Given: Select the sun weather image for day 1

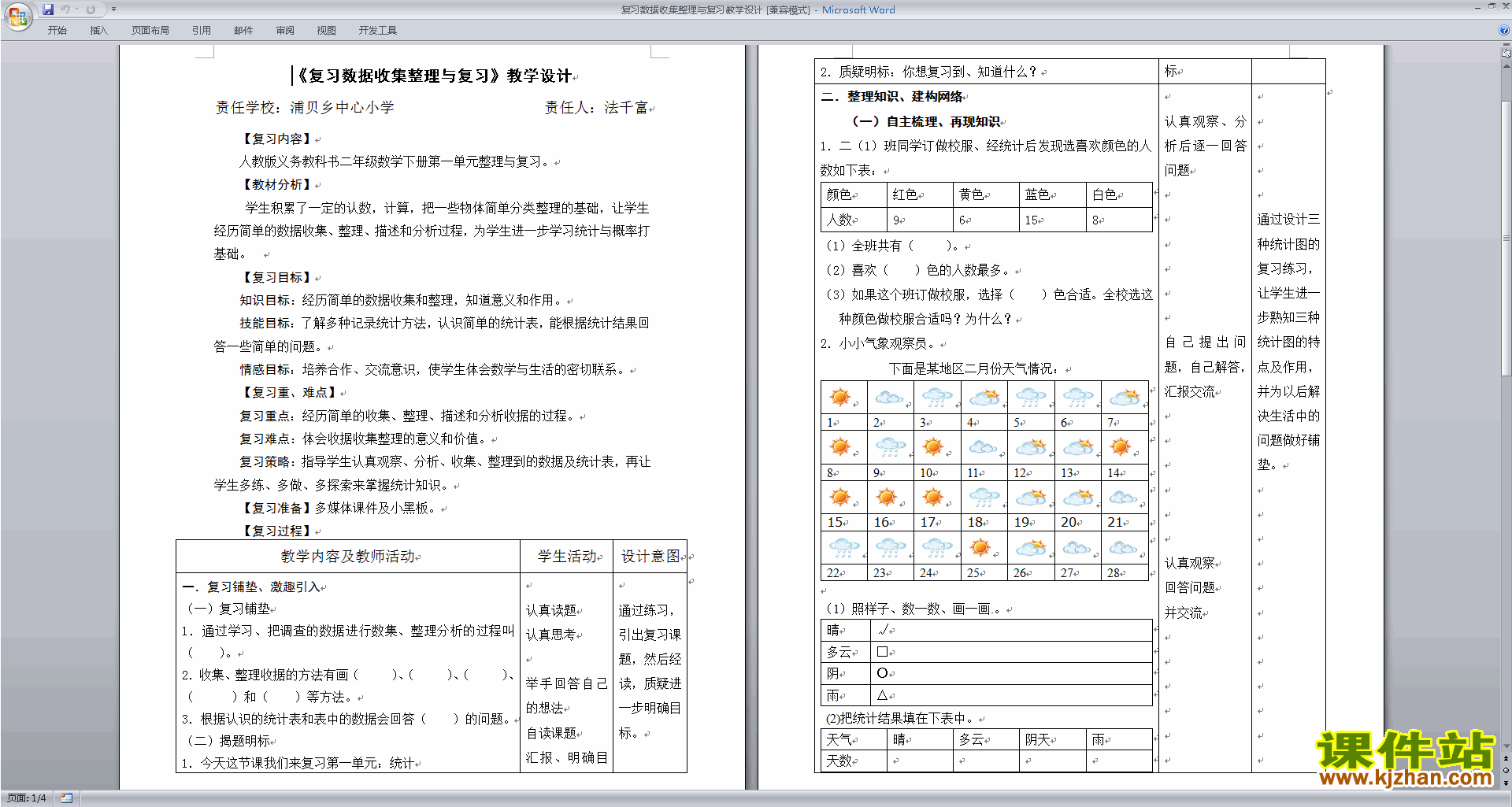Looking at the screenshot, I should (840, 397).
